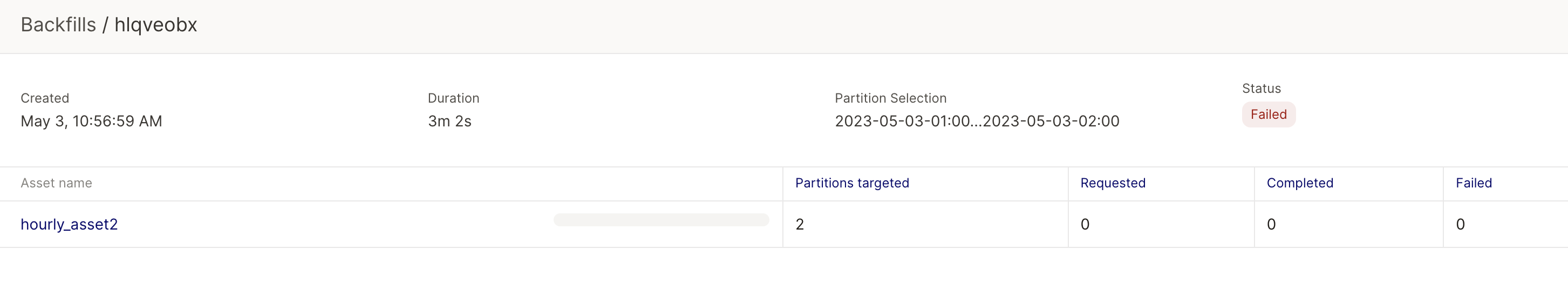Click the Status label above the badge
This screenshot has height=296, width=1568.
pyautogui.click(x=1261, y=88)
